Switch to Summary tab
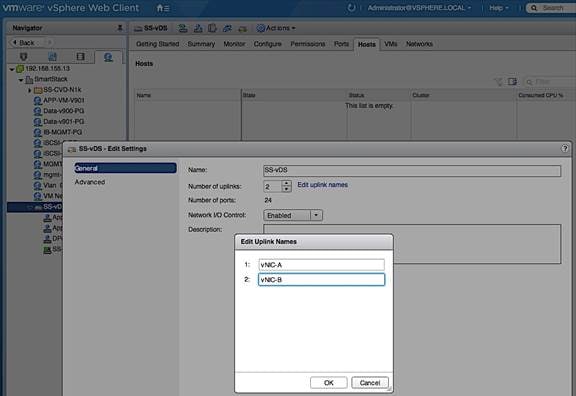 point(201,44)
